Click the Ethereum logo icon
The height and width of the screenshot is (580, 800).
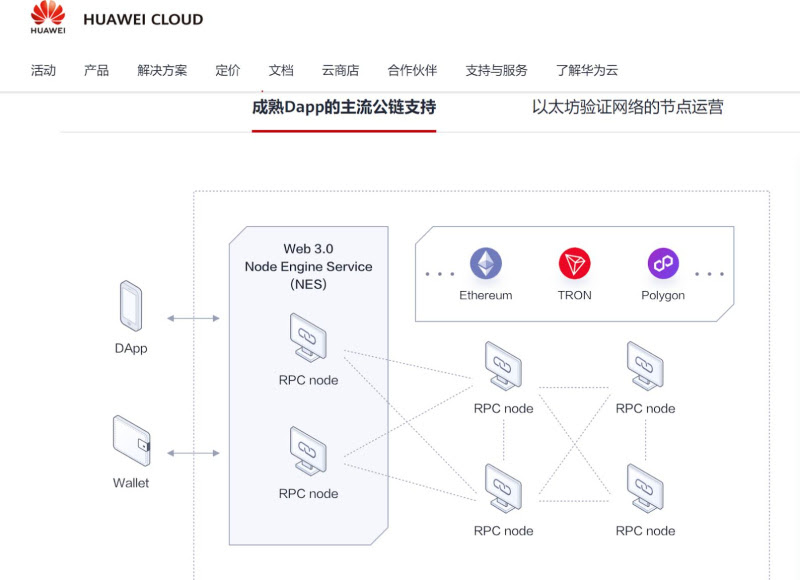(x=486, y=263)
